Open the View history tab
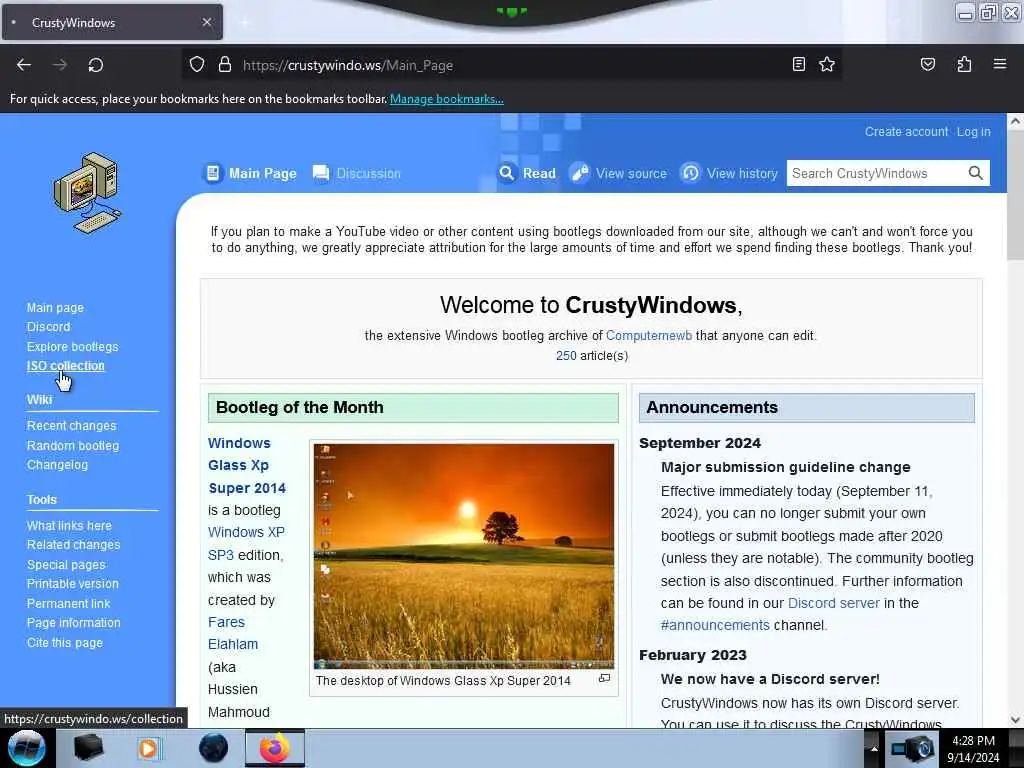Screen dimensions: 1024x768 point(729,173)
